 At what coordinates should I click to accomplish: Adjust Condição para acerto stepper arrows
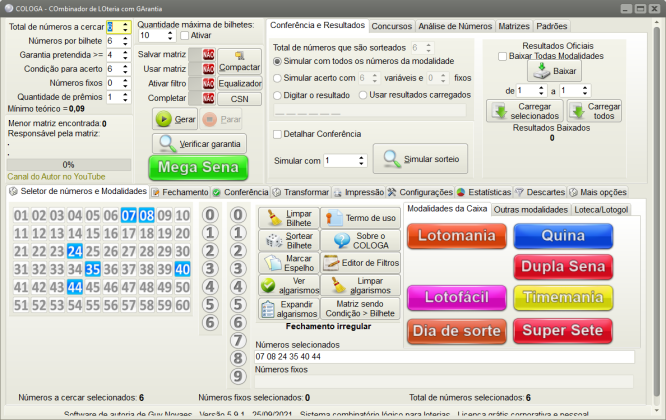click(x=125, y=69)
